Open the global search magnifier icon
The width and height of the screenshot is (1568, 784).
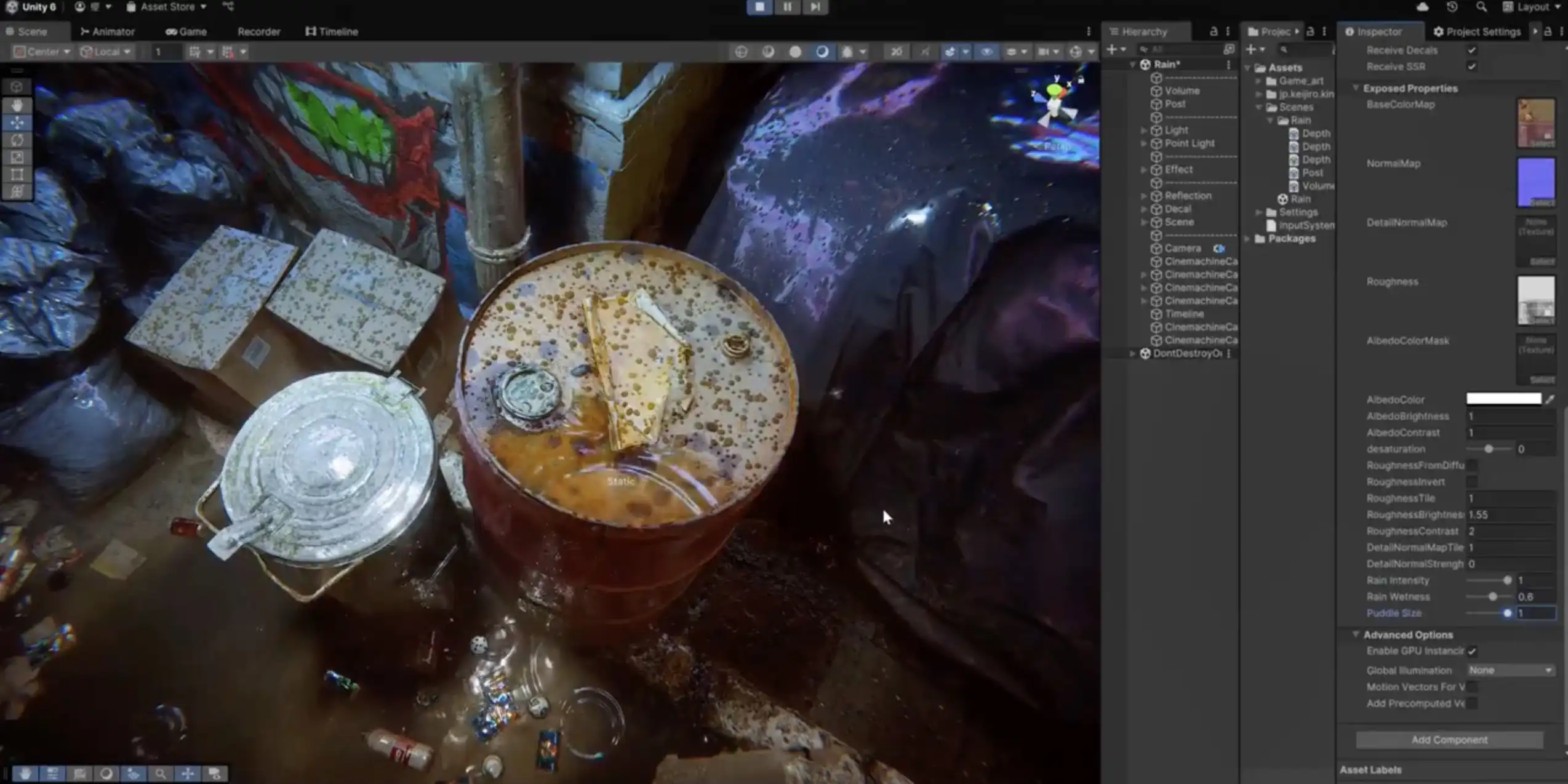(1481, 7)
